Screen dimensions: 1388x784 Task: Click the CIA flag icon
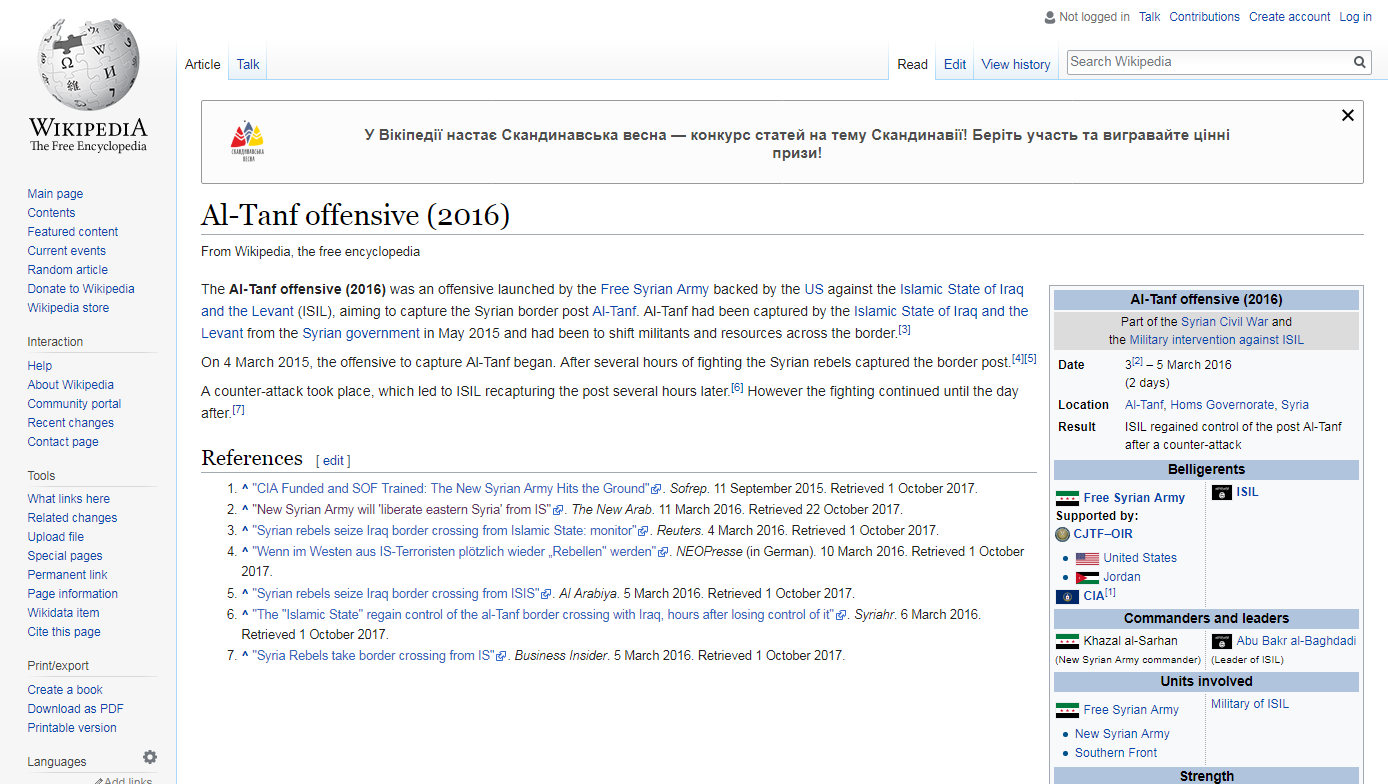pyautogui.click(x=1067, y=596)
